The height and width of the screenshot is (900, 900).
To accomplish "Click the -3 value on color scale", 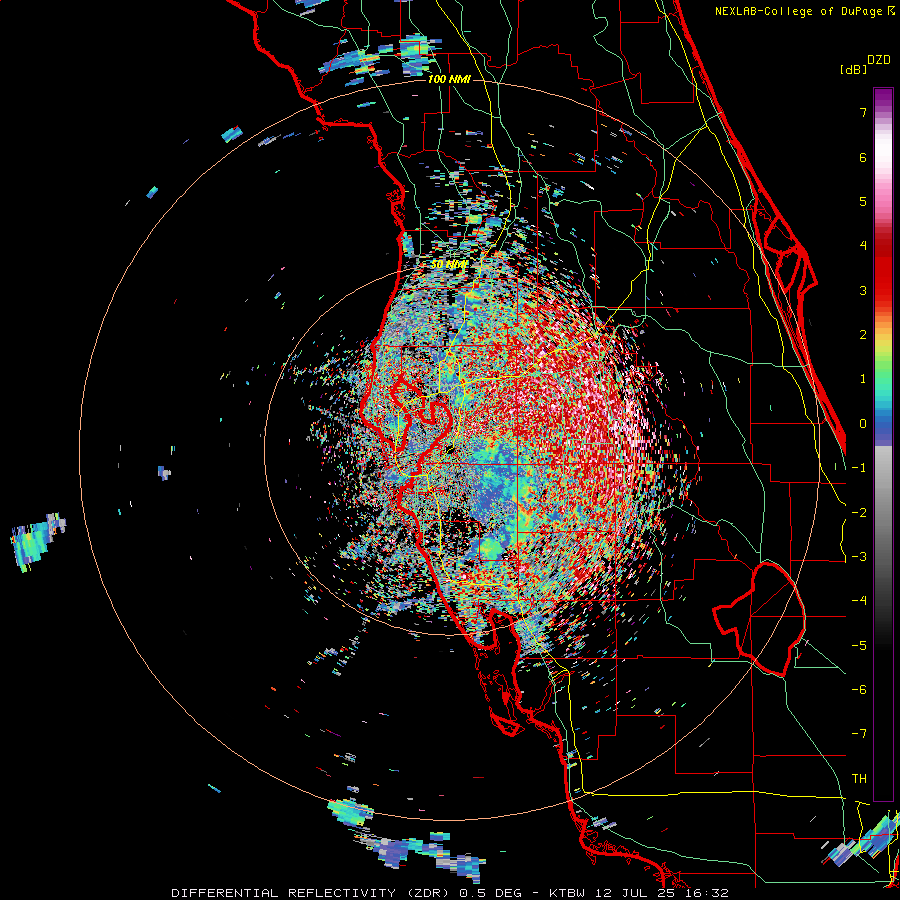I will tap(859, 557).
